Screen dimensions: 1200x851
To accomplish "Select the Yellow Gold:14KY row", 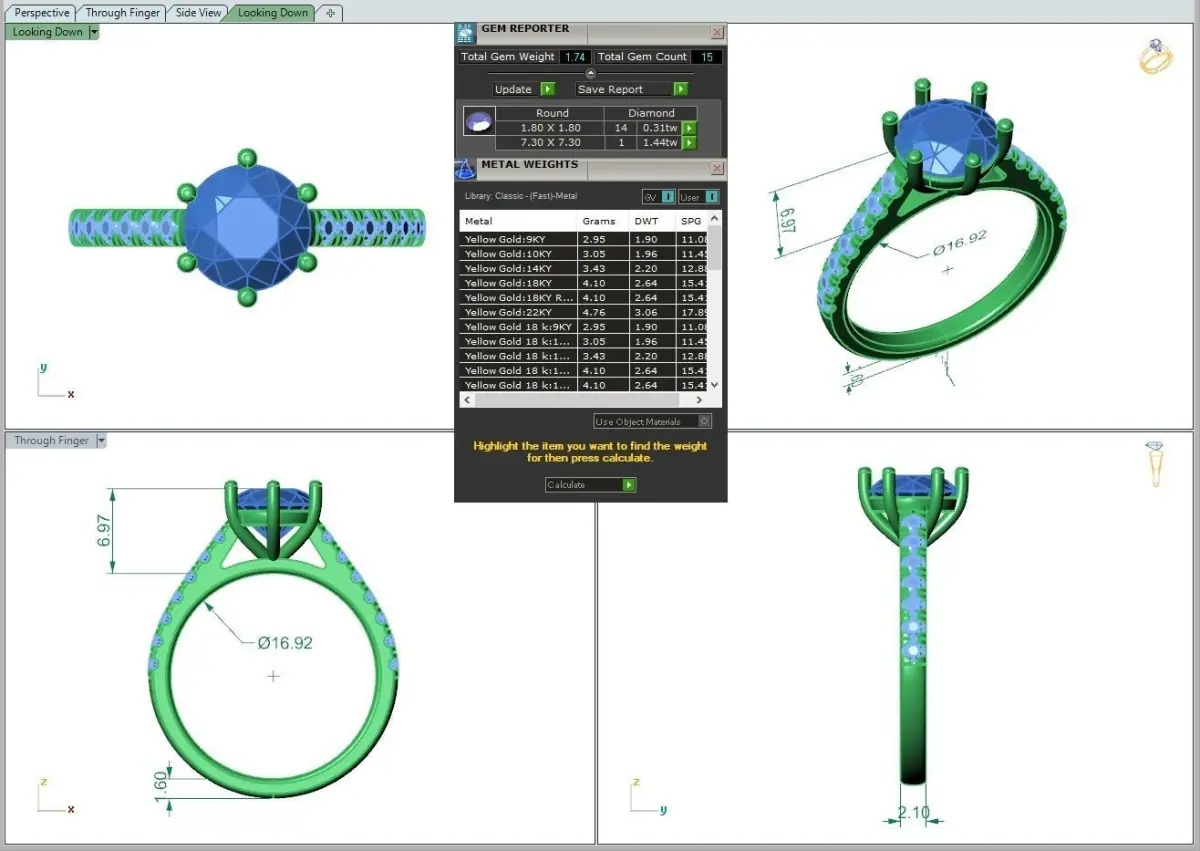I will (584, 269).
